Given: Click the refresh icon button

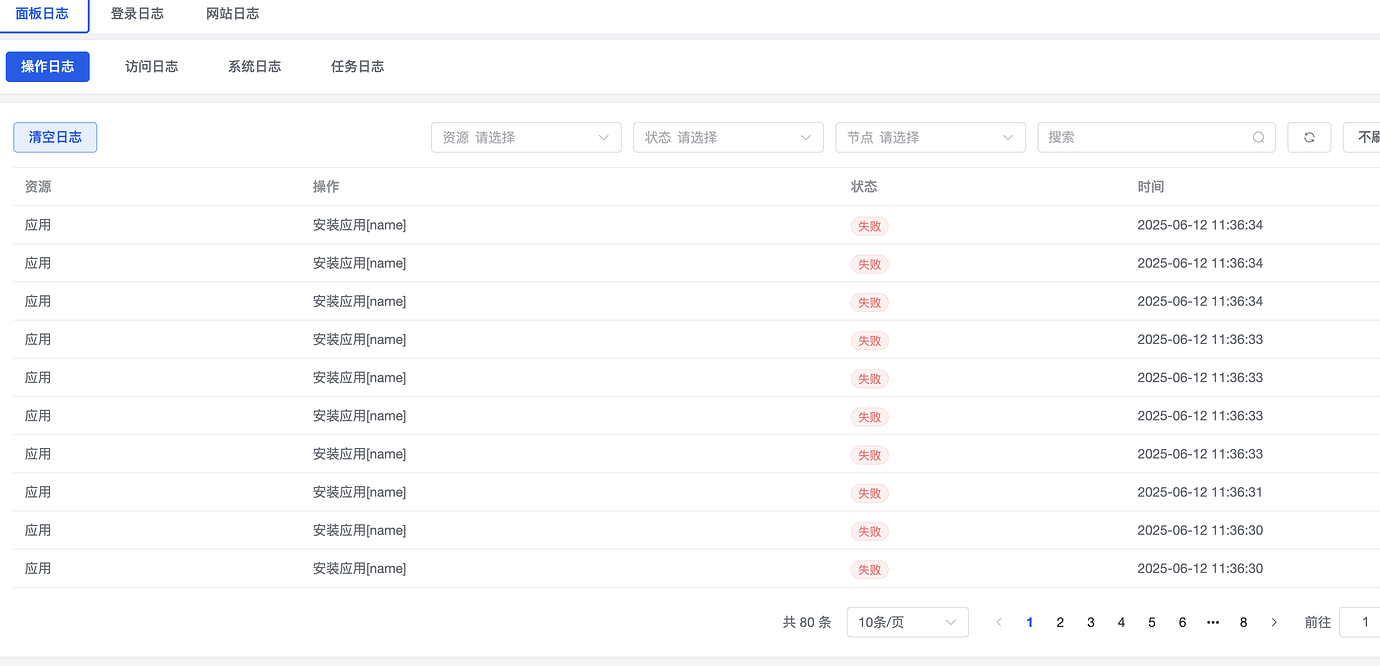Looking at the screenshot, I should click(1308, 138).
